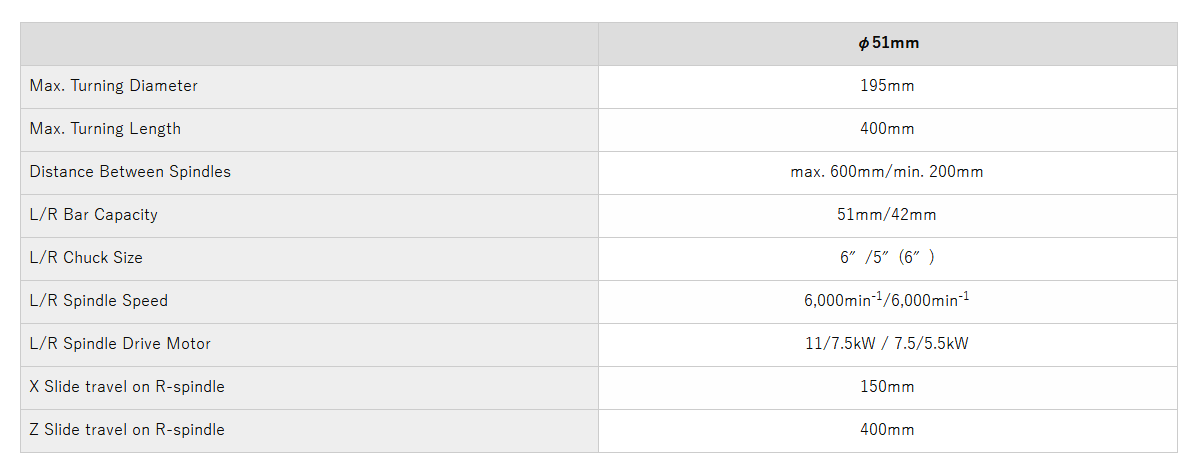Click the empty top-left header cell
This screenshot has height=461, width=1197.
pos(309,44)
